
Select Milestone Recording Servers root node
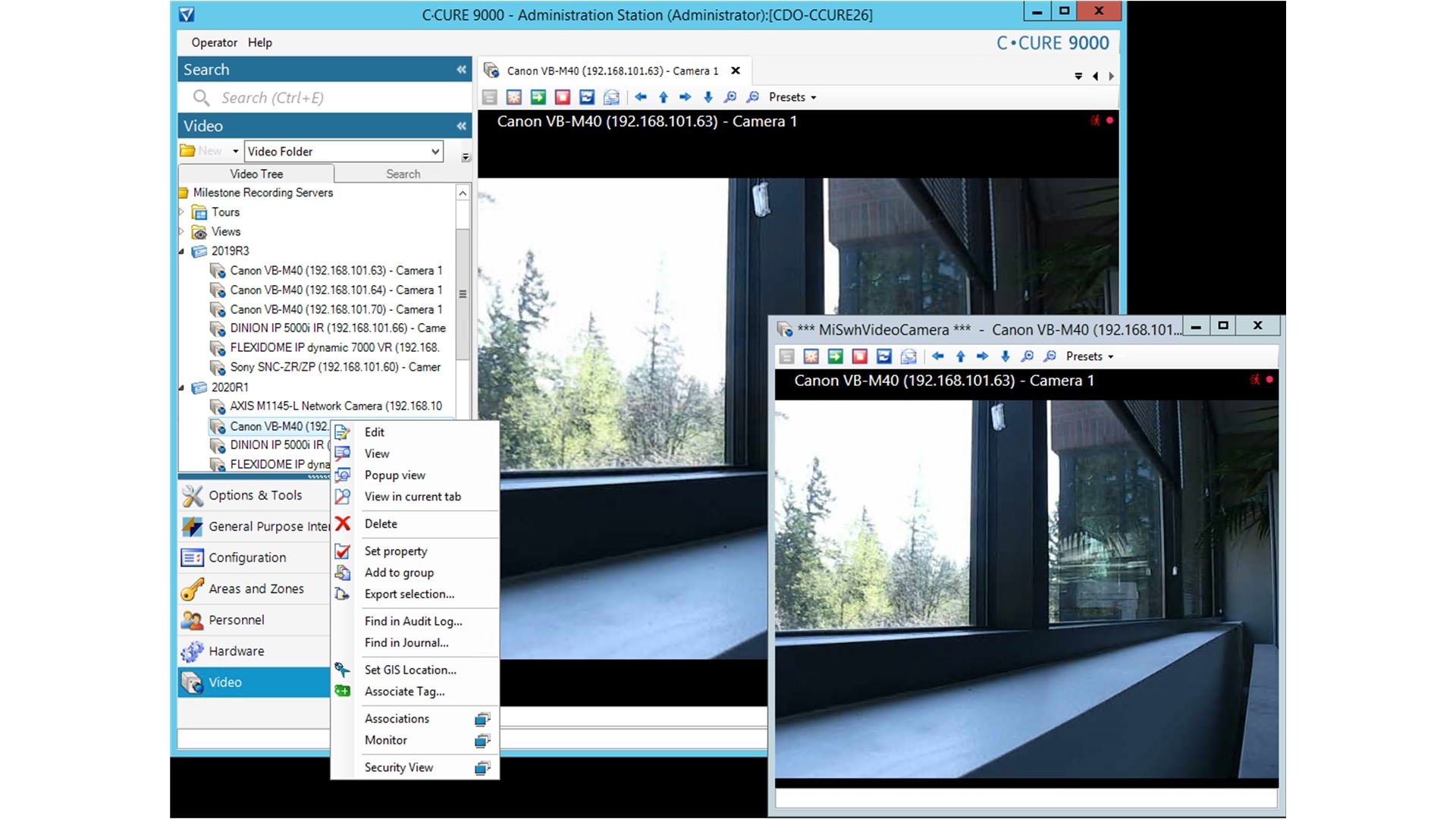tap(262, 193)
